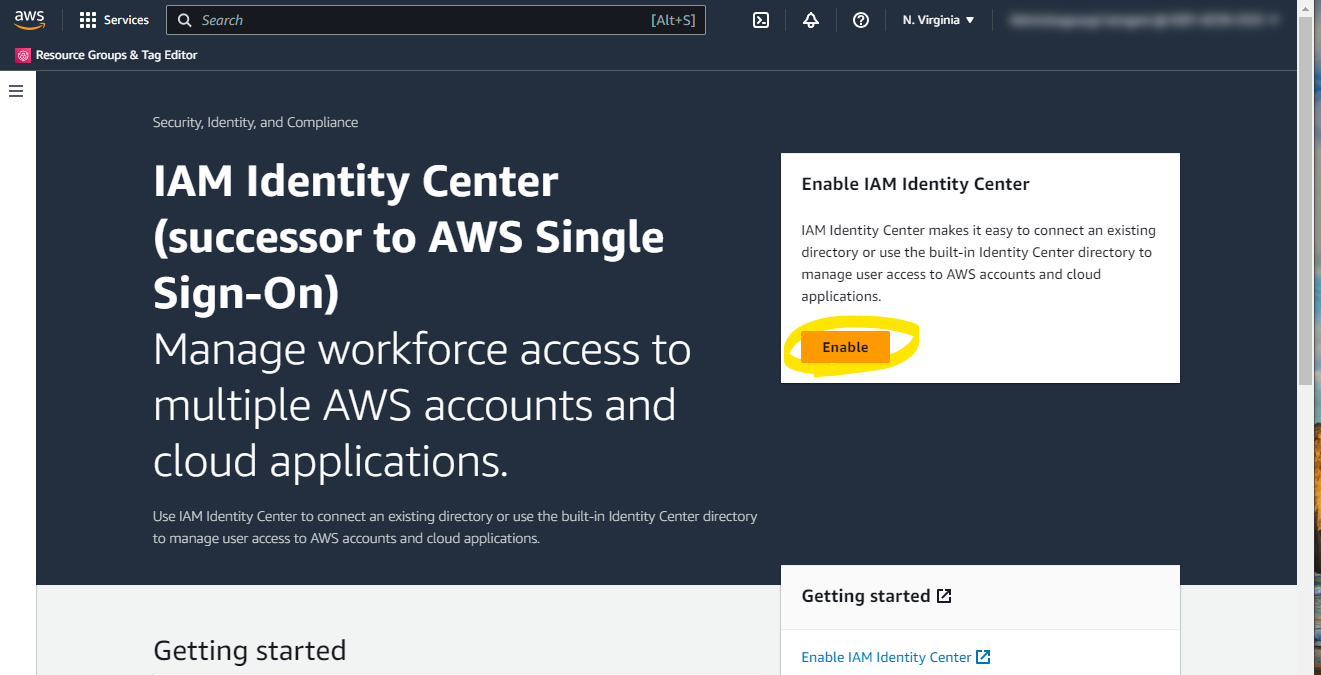Click the Getting started panel heading link
This screenshot has height=675, width=1321.
point(866,596)
